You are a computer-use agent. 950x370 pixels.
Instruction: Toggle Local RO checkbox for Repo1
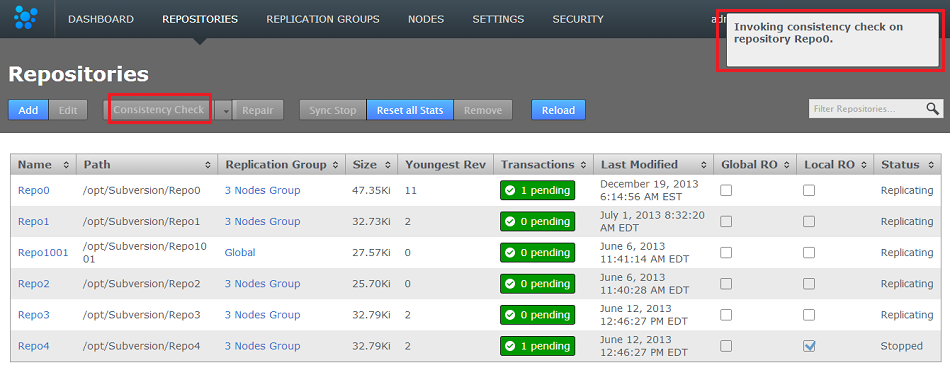[x=809, y=222]
